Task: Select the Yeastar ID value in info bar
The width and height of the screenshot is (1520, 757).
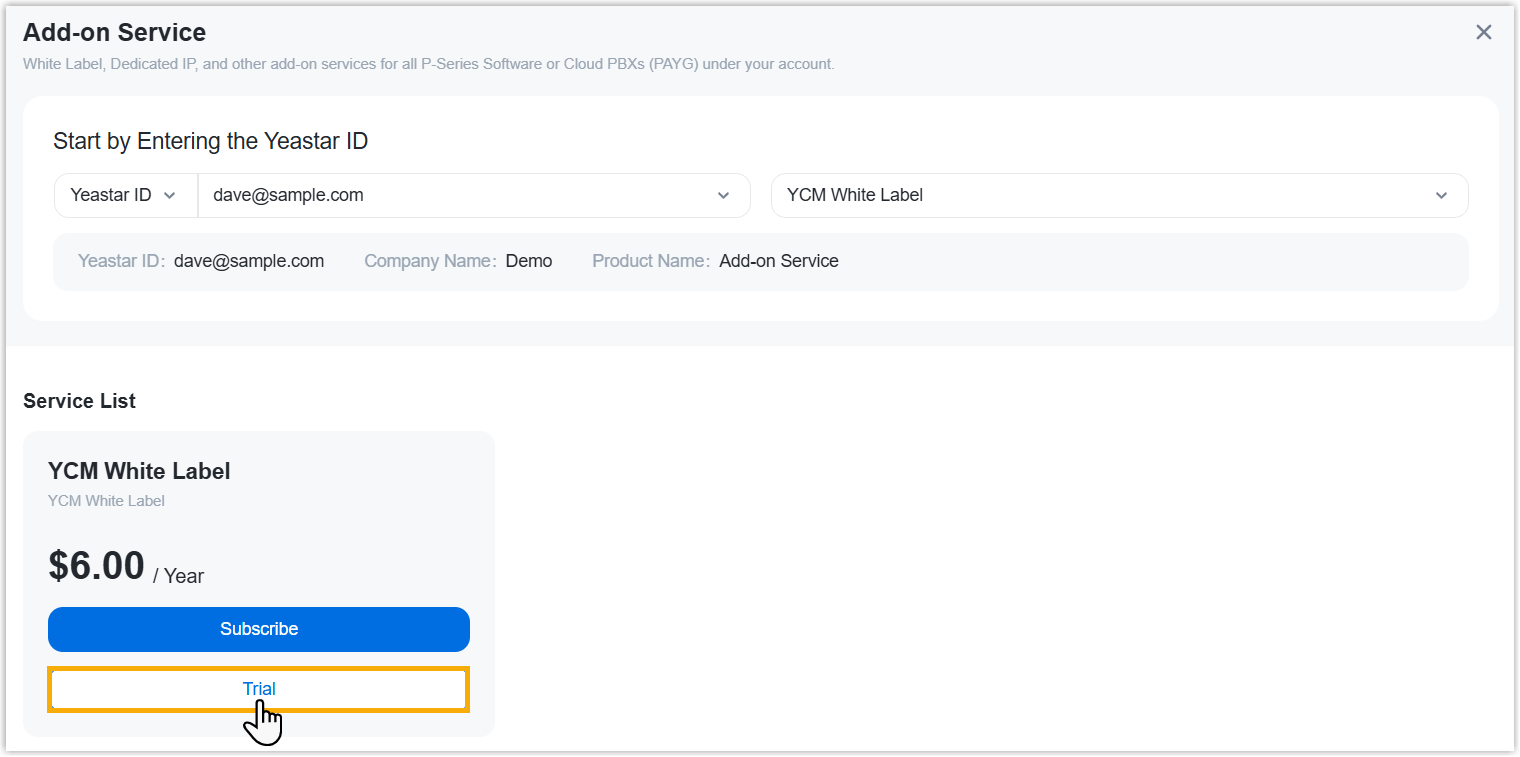Action: click(x=249, y=261)
